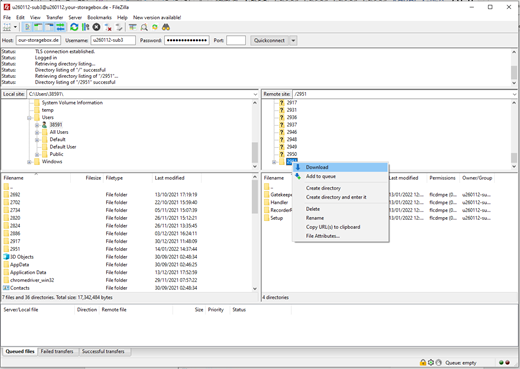Reconnect to the last server
This screenshot has width=520, height=369.
(119, 27)
